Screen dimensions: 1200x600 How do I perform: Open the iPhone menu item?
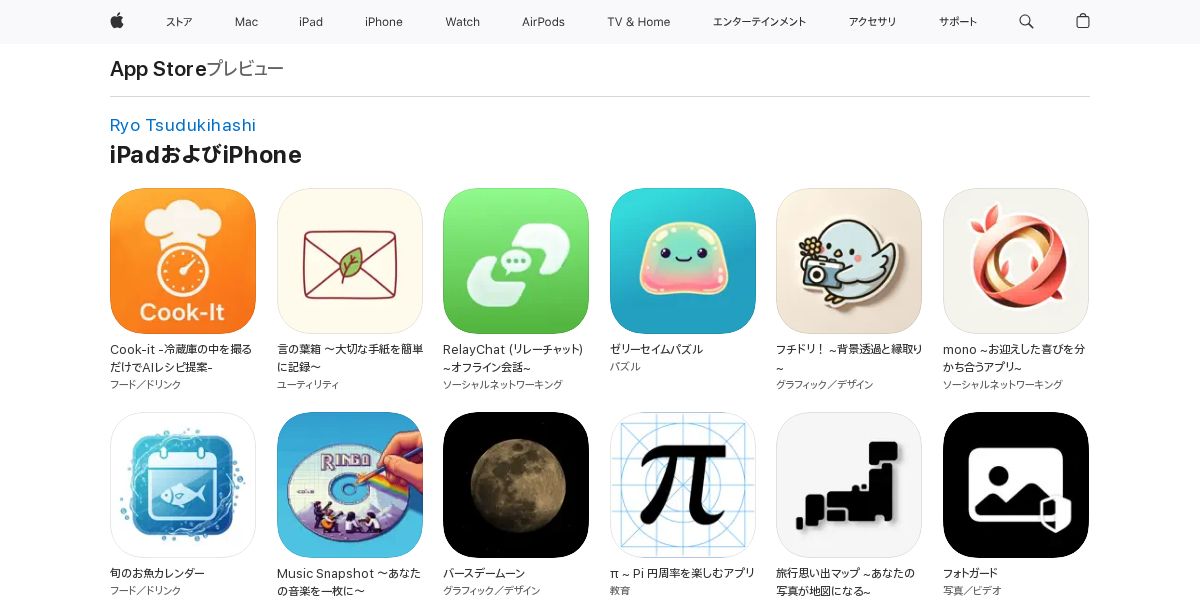(384, 22)
